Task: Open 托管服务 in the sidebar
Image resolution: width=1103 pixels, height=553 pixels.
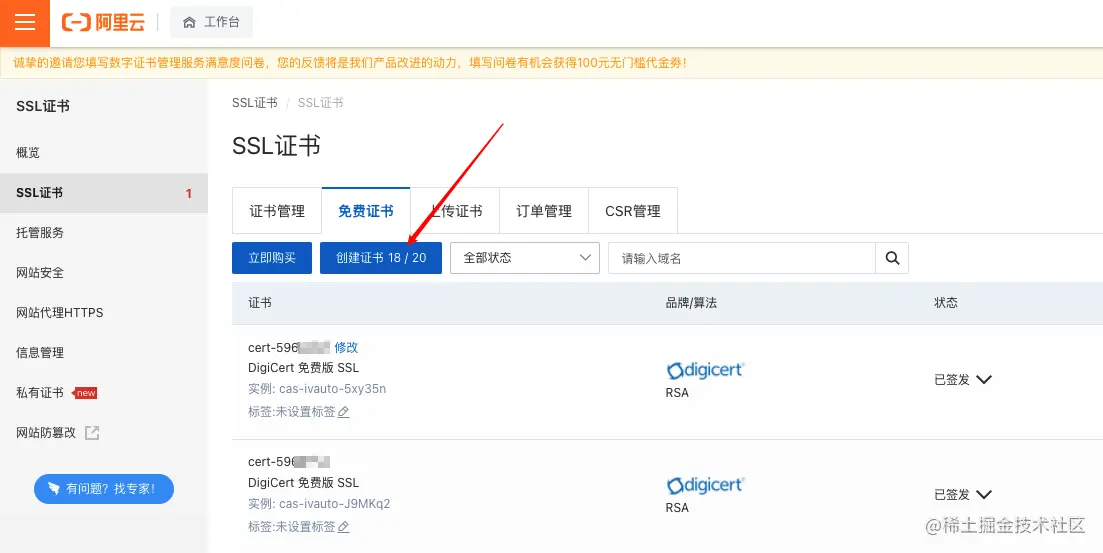Action: point(40,232)
